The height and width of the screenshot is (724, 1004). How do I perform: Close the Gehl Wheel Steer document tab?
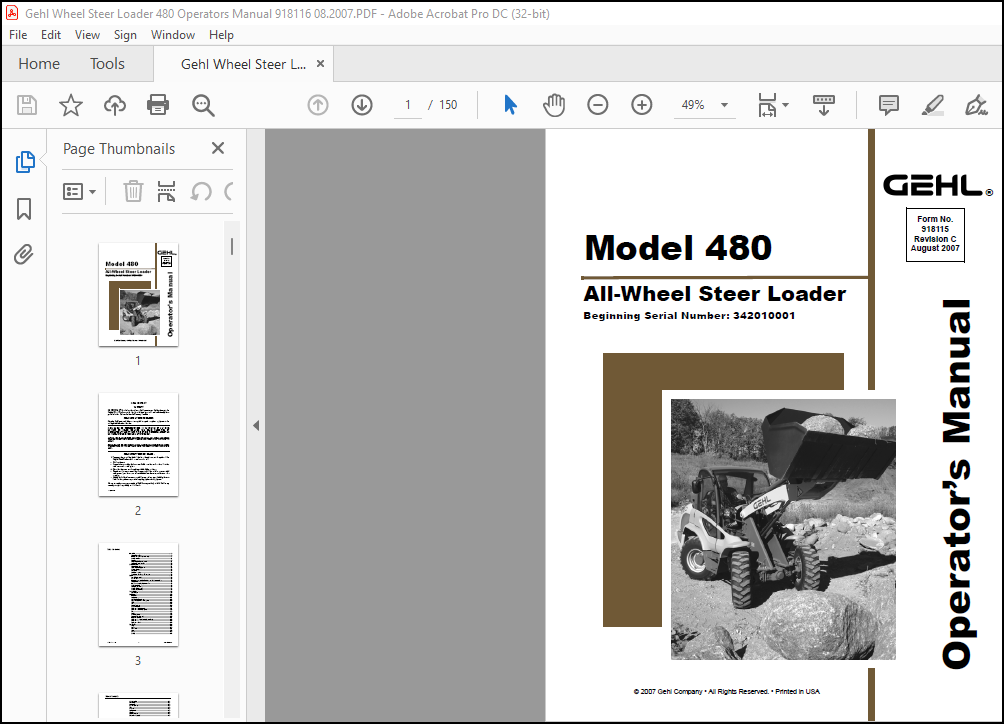point(321,63)
